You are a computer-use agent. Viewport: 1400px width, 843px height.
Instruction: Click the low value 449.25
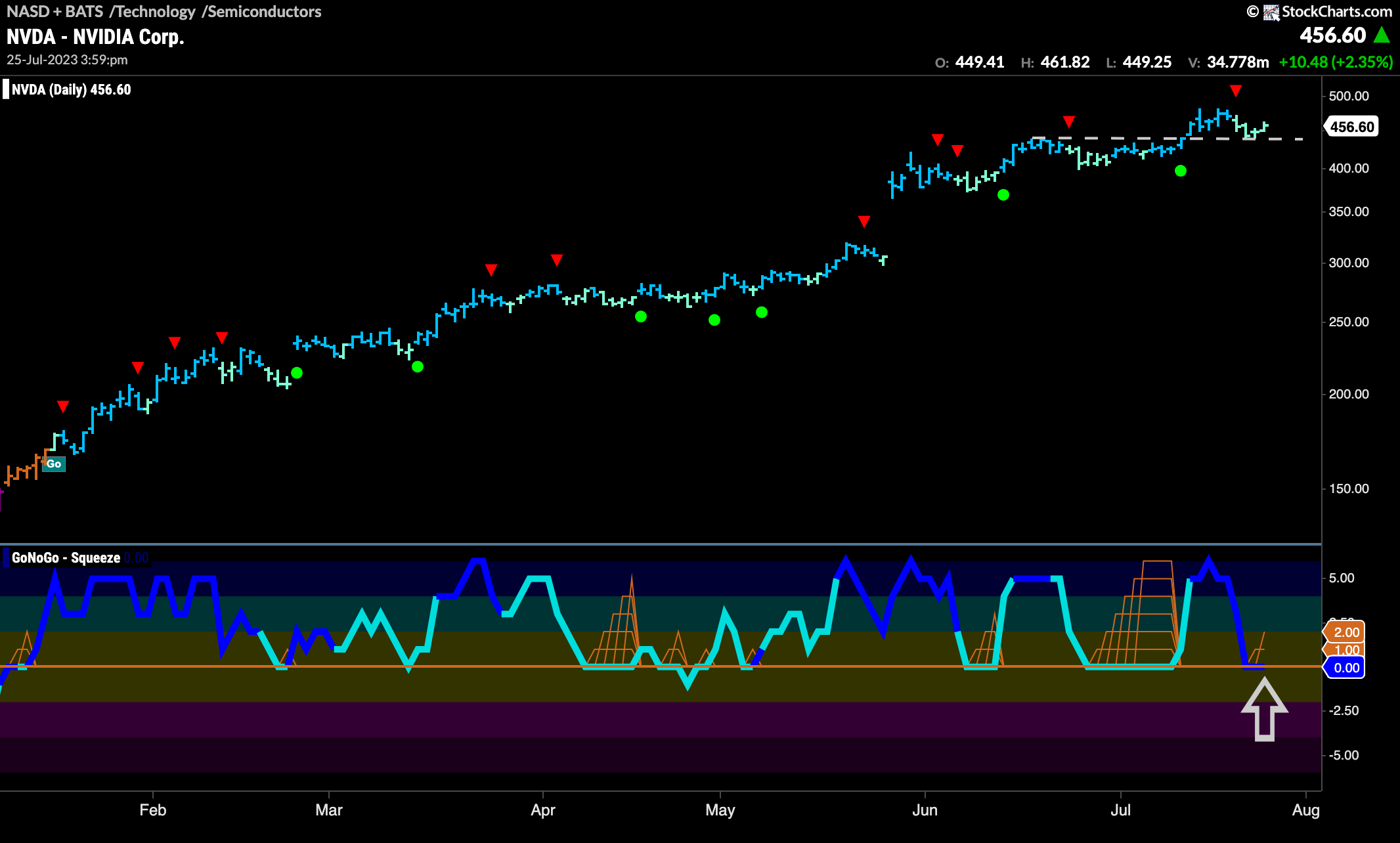(1147, 62)
